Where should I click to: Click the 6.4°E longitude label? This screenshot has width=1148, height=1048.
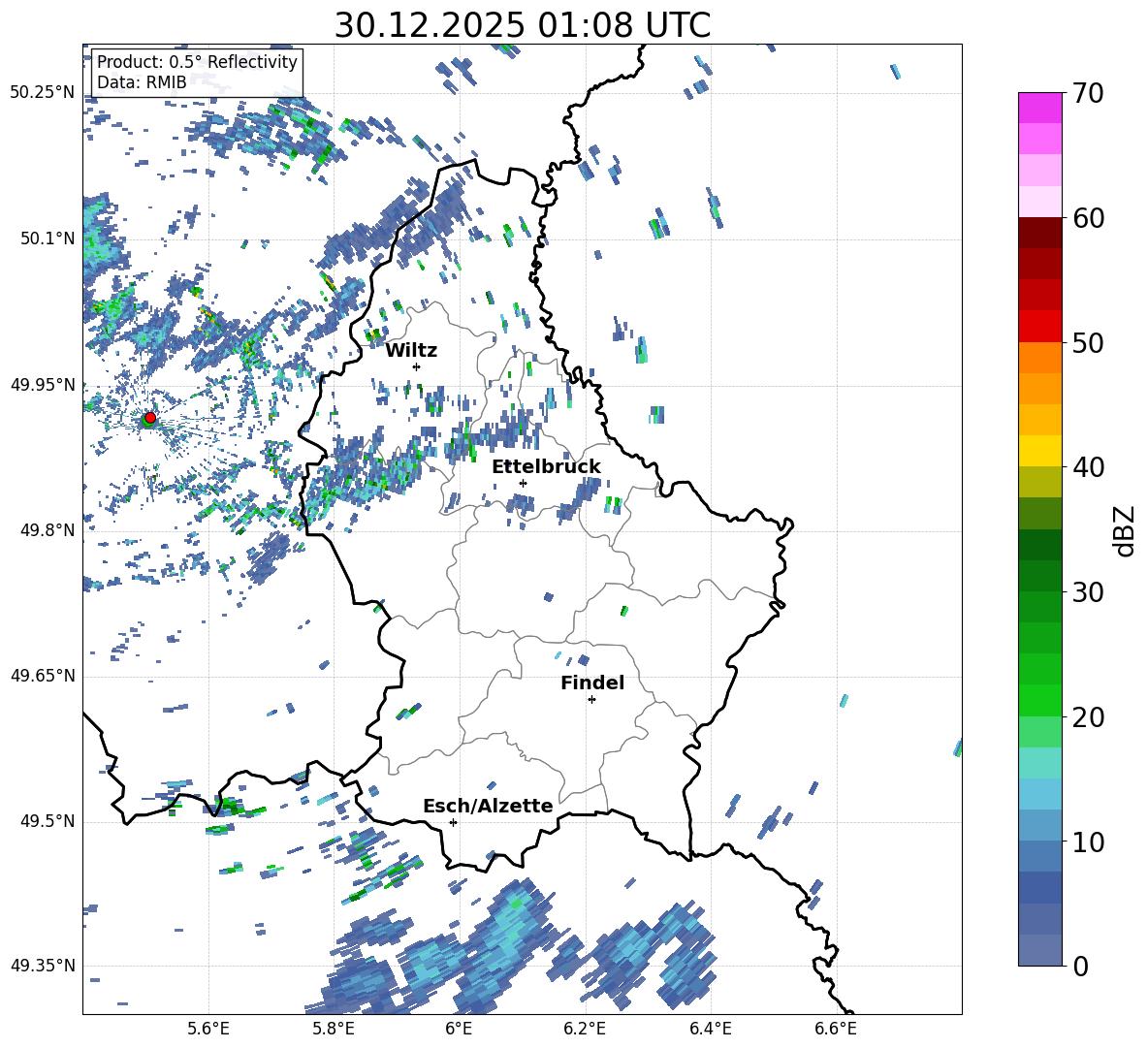coord(710,1029)
